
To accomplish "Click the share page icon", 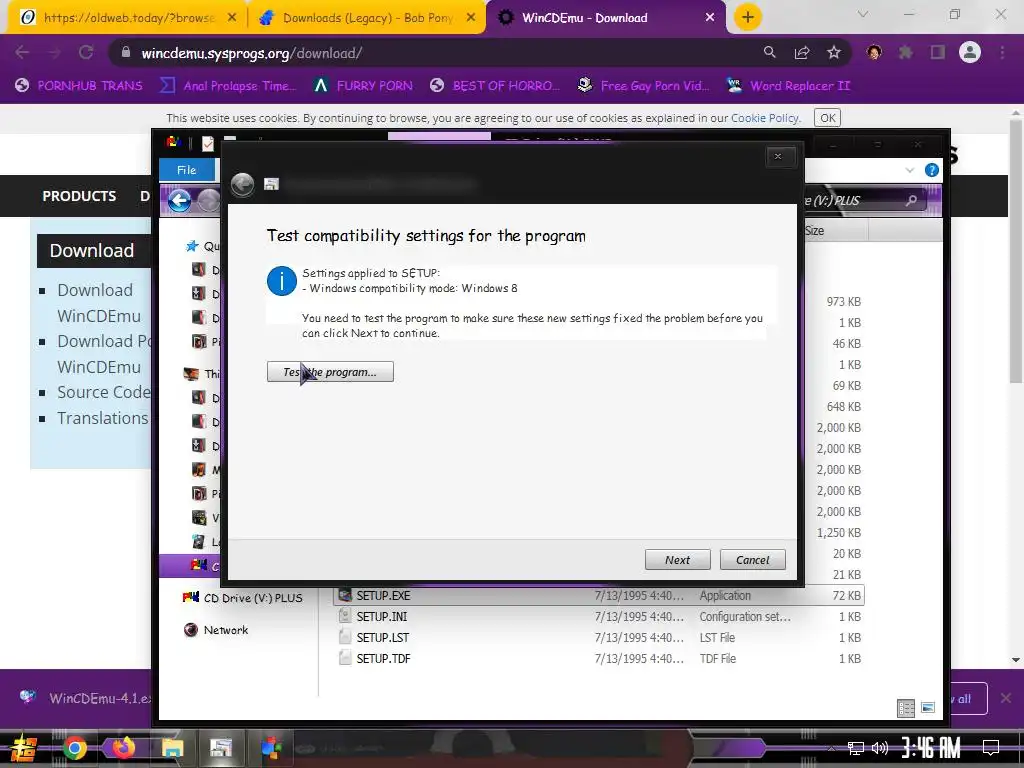I will click(x=802, y=52).
